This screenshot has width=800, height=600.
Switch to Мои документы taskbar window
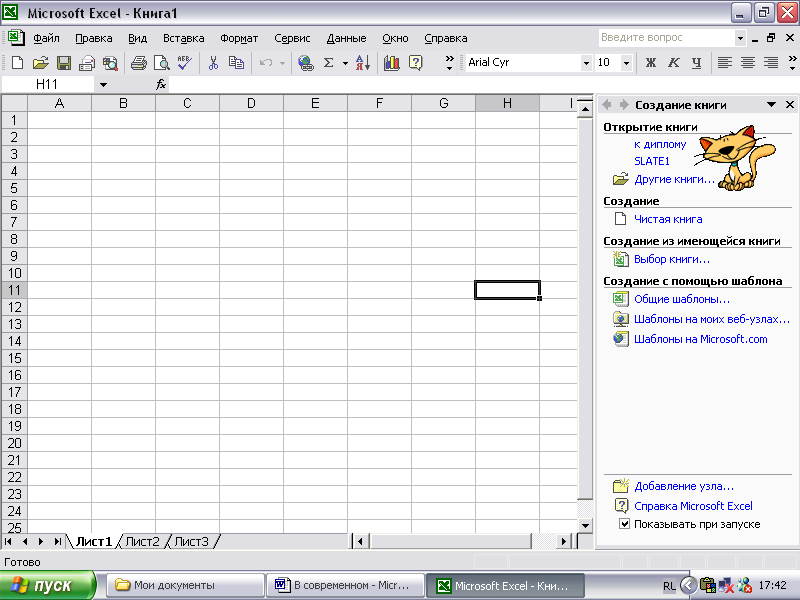[186, 585]
